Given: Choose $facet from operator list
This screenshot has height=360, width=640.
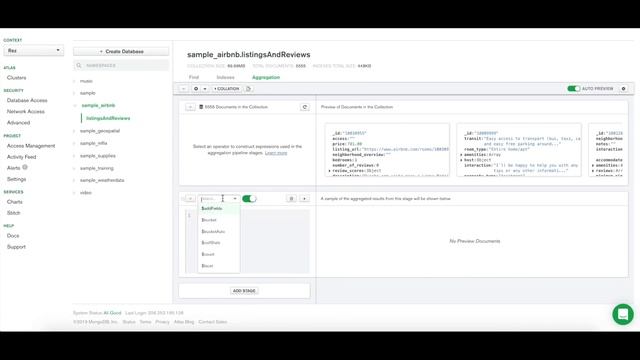Looking at the screenshot, I should 219,266.
